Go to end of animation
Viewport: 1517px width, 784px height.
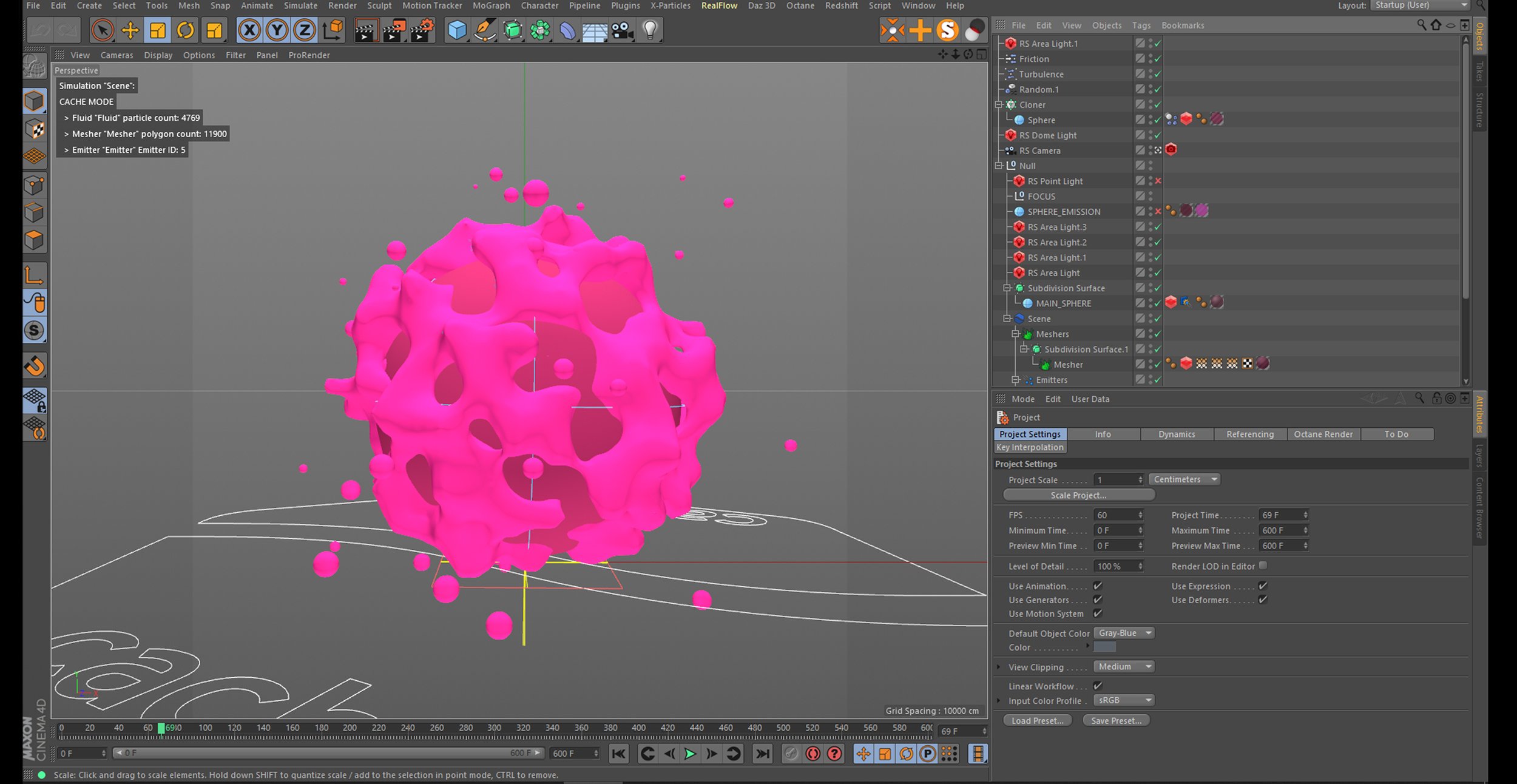762,754
